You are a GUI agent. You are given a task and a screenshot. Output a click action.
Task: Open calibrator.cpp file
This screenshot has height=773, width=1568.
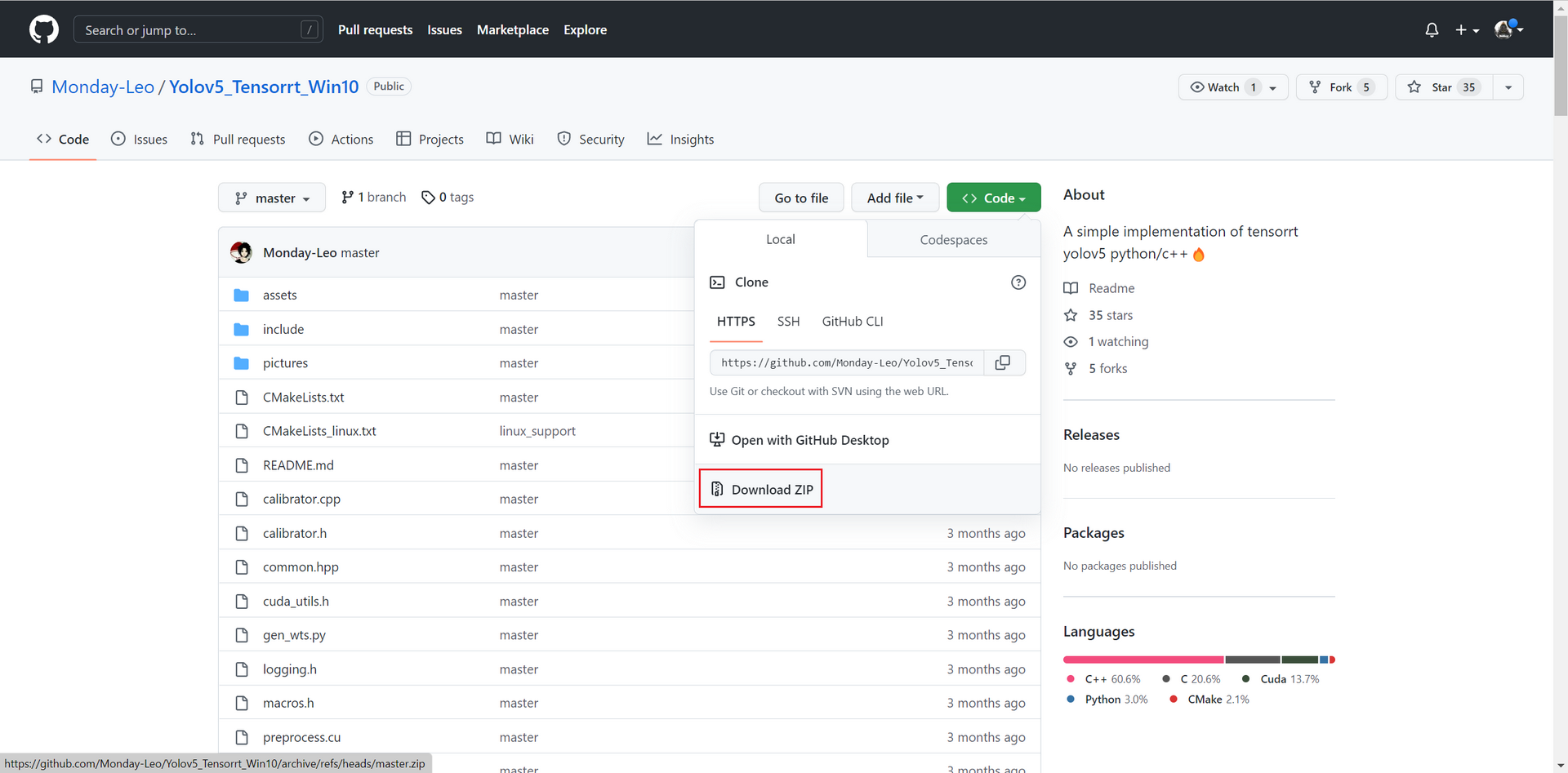(x=301, y=499)
